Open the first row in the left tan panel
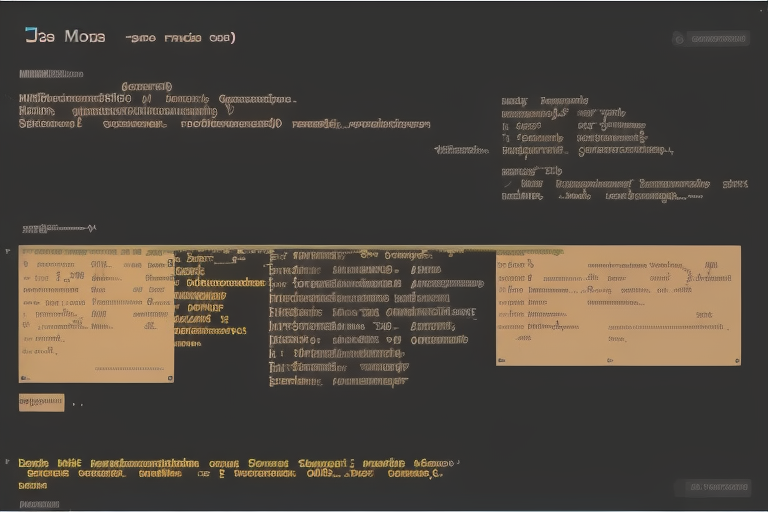768x512 pixels. (95, 252)
